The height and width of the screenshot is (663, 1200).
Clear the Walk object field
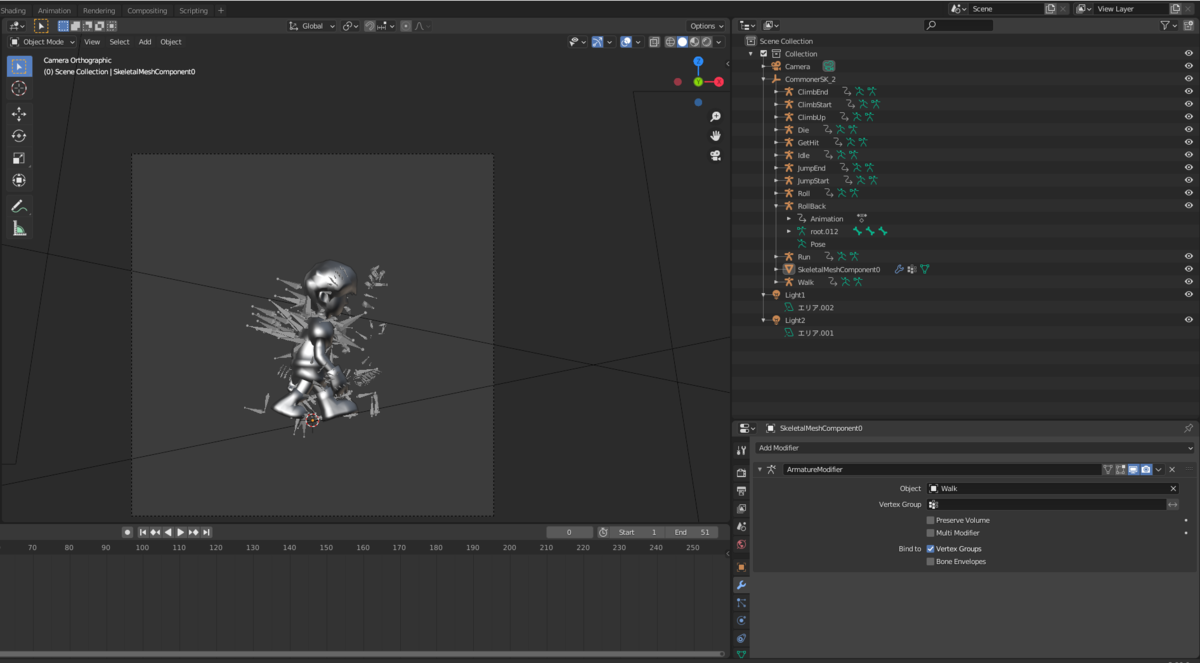click(1173, 489)
